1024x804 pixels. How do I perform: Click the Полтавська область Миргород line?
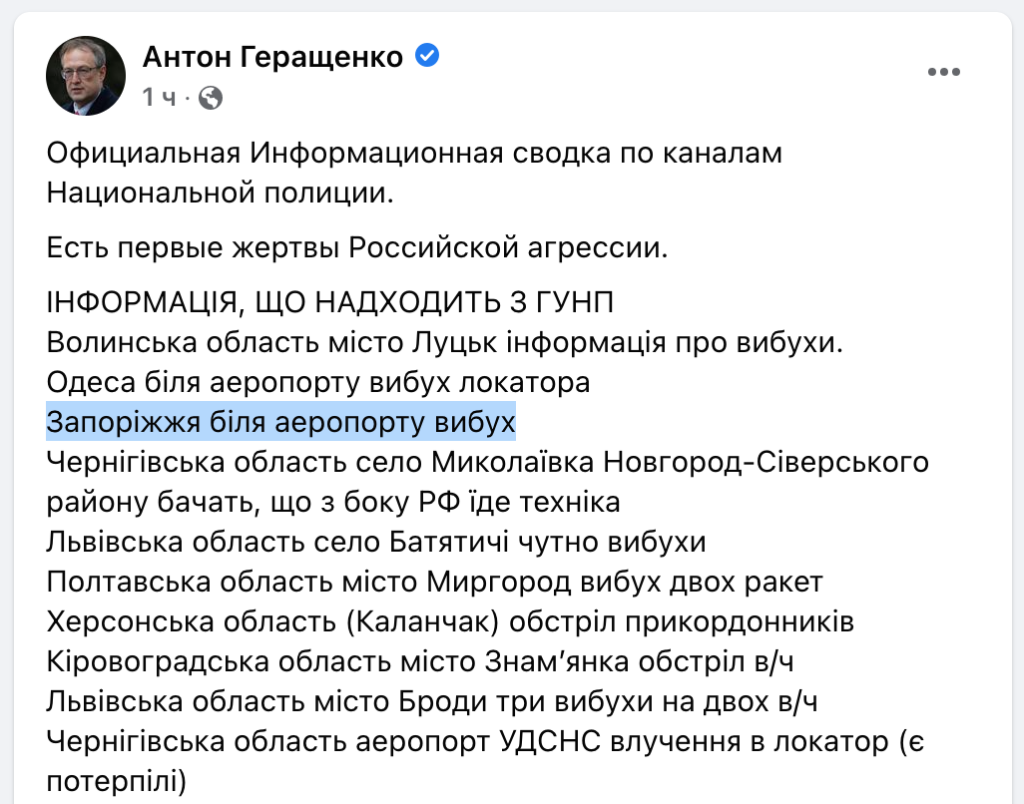click(x=434, y=581)
